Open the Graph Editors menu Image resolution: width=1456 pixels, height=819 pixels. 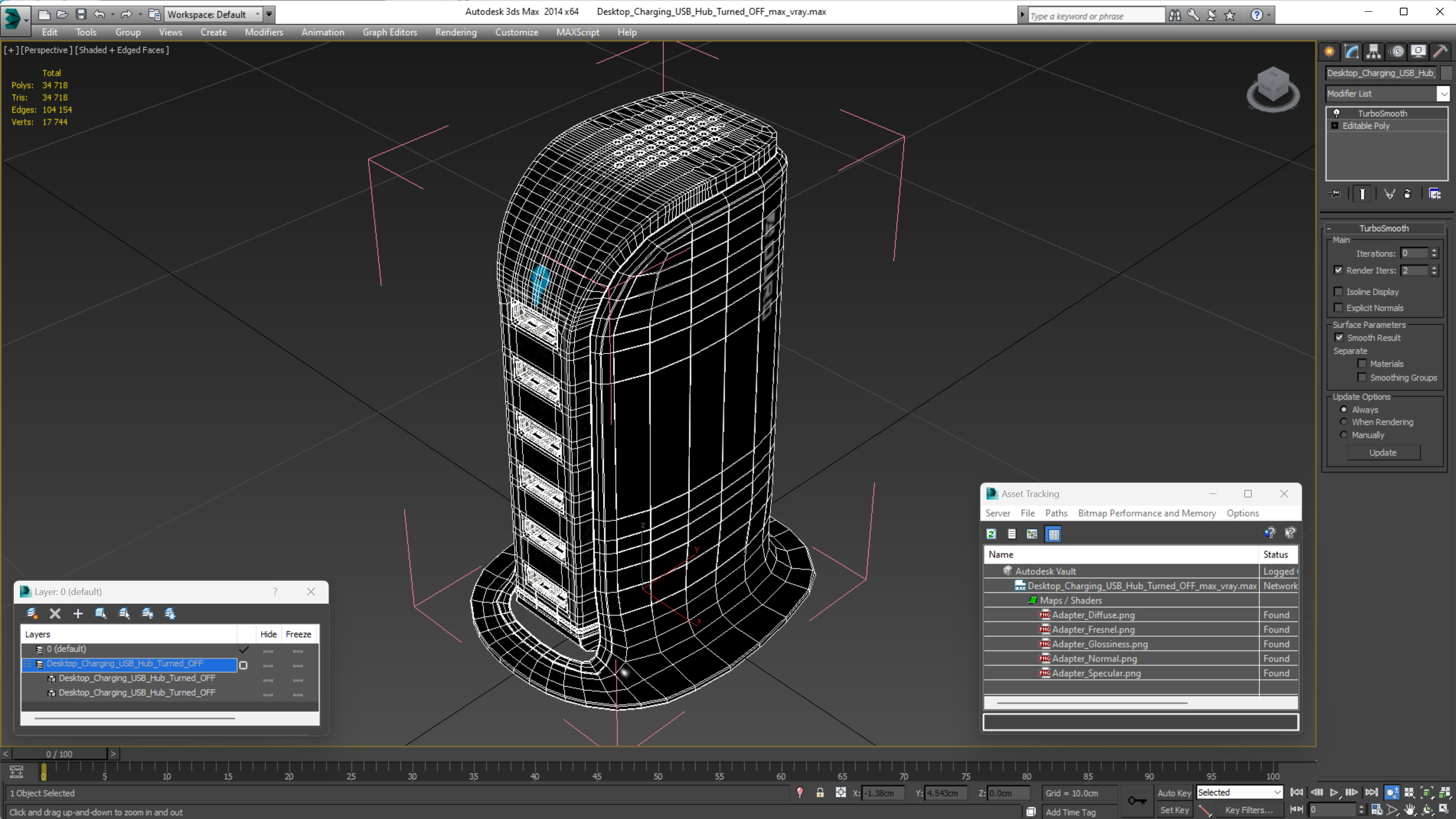[x=390, y=32]
